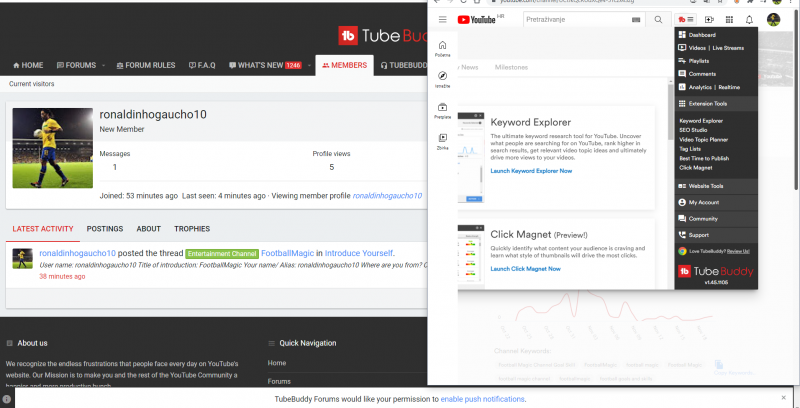Close the push notifications banner
800x408 pixels.
point(783,398)
